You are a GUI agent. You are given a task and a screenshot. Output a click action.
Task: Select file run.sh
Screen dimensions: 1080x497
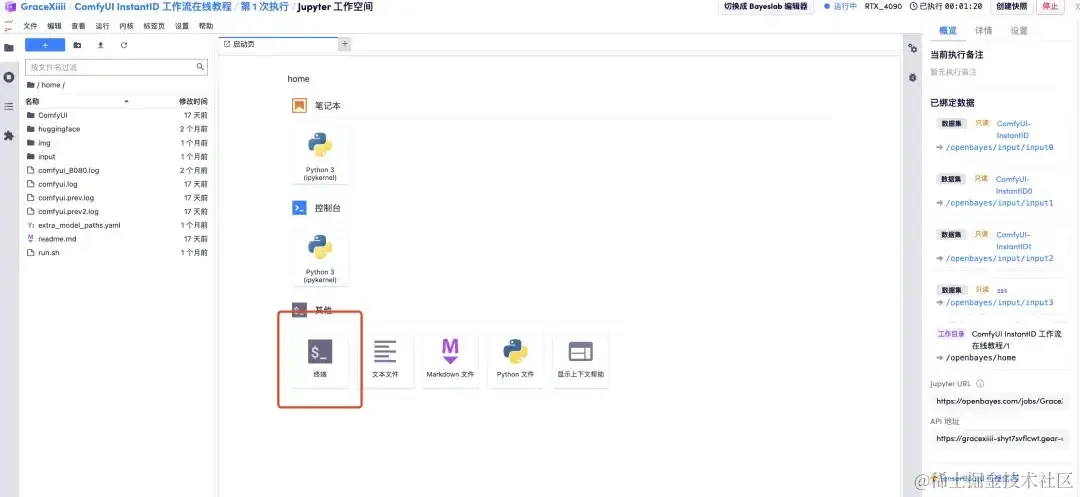tap(117, 253)
